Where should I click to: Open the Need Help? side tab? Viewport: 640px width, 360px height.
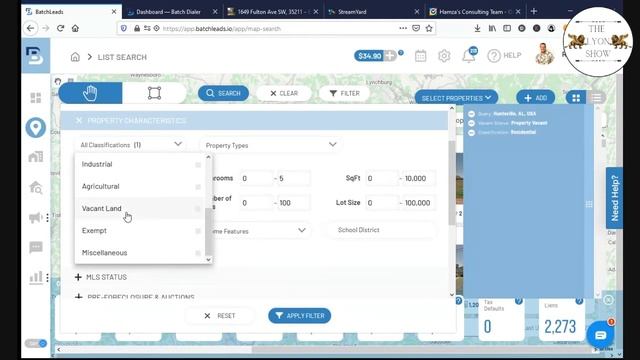tap(615, 198)
